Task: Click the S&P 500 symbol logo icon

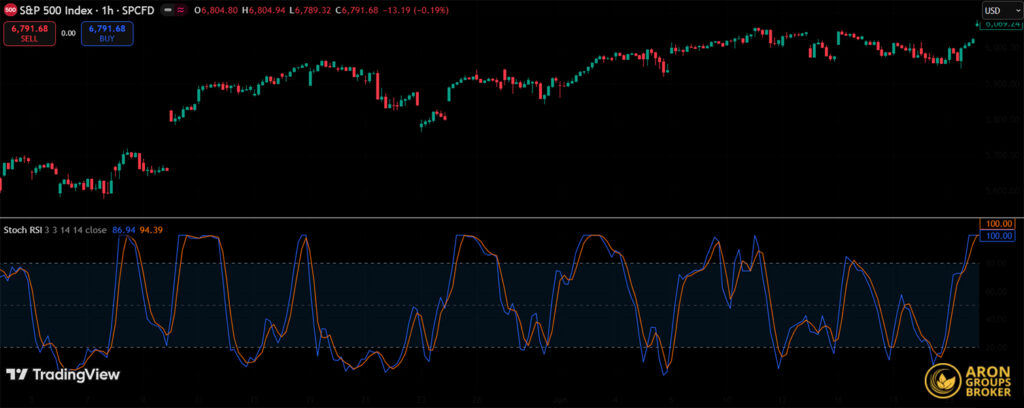Action: (x=9, y=9)
